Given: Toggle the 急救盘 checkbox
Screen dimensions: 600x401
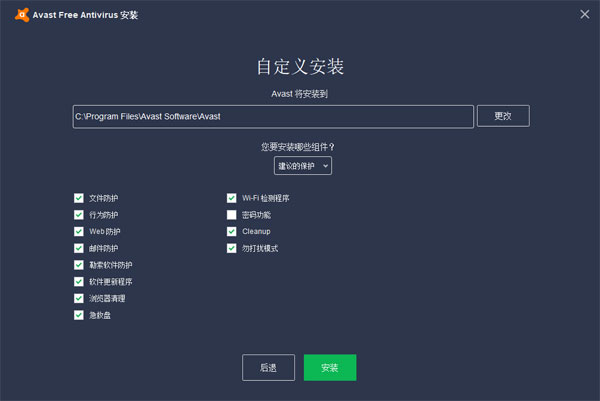Looking at the screenshot, I should (x=79, y=315).
